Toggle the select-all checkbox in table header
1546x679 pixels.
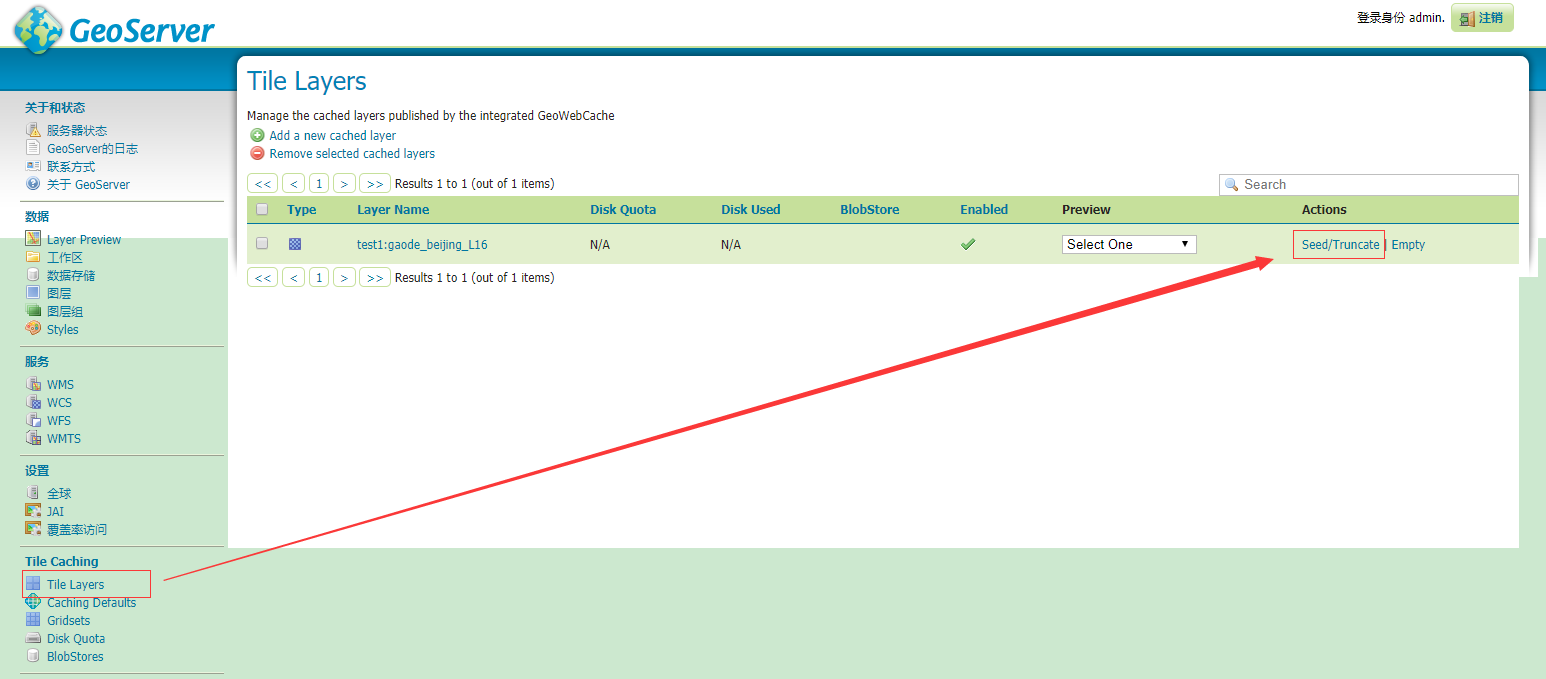click(x=262, y=209)
